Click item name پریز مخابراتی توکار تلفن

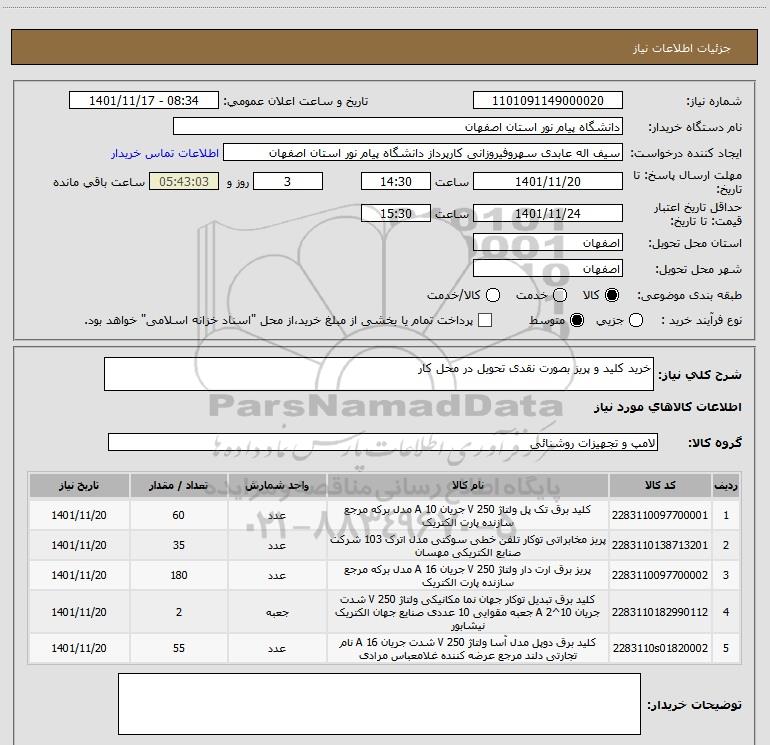(x=468, y=546)
